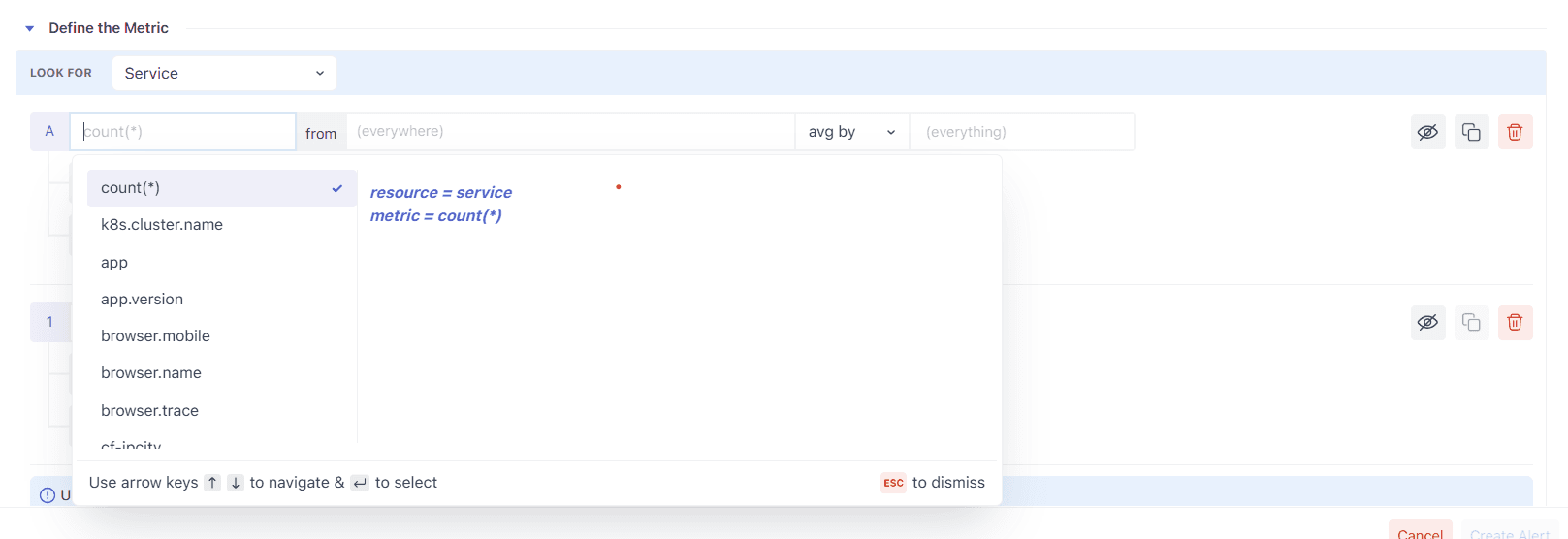Image resolution: width=1568 pixels, height=539 pixels.
Task: Choose k8s.cluster.name metric option
Action: click(162, 225)
